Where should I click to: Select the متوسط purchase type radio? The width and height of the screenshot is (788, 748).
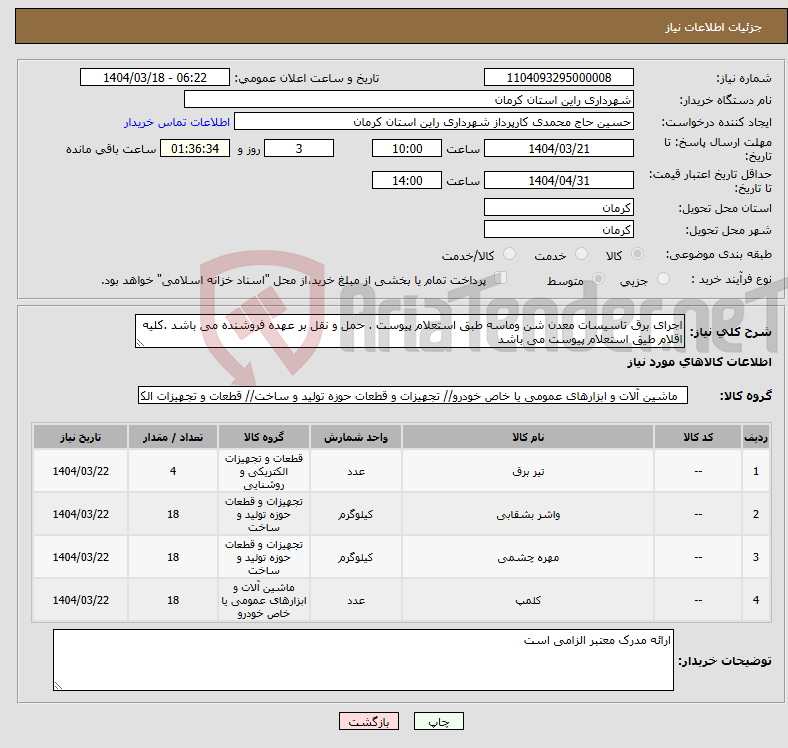598,278
